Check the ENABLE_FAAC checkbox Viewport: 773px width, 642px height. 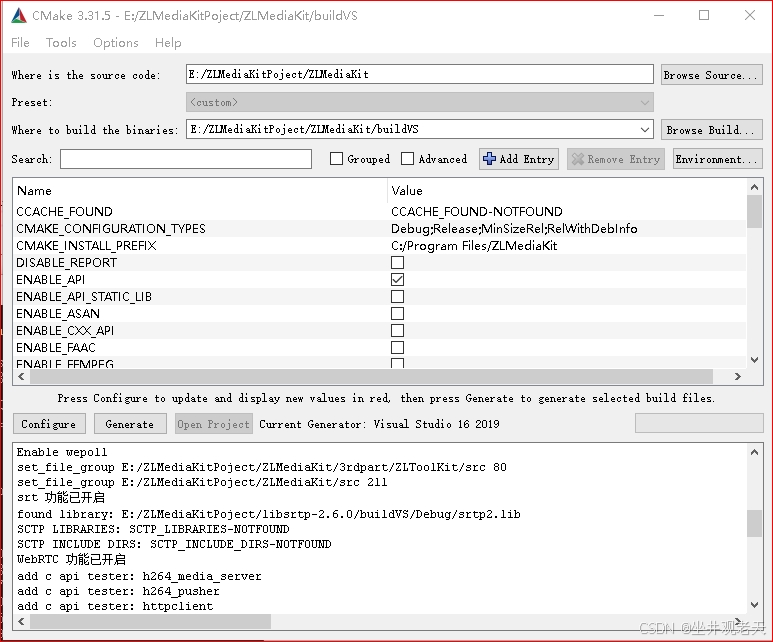(x=397, y=348)
